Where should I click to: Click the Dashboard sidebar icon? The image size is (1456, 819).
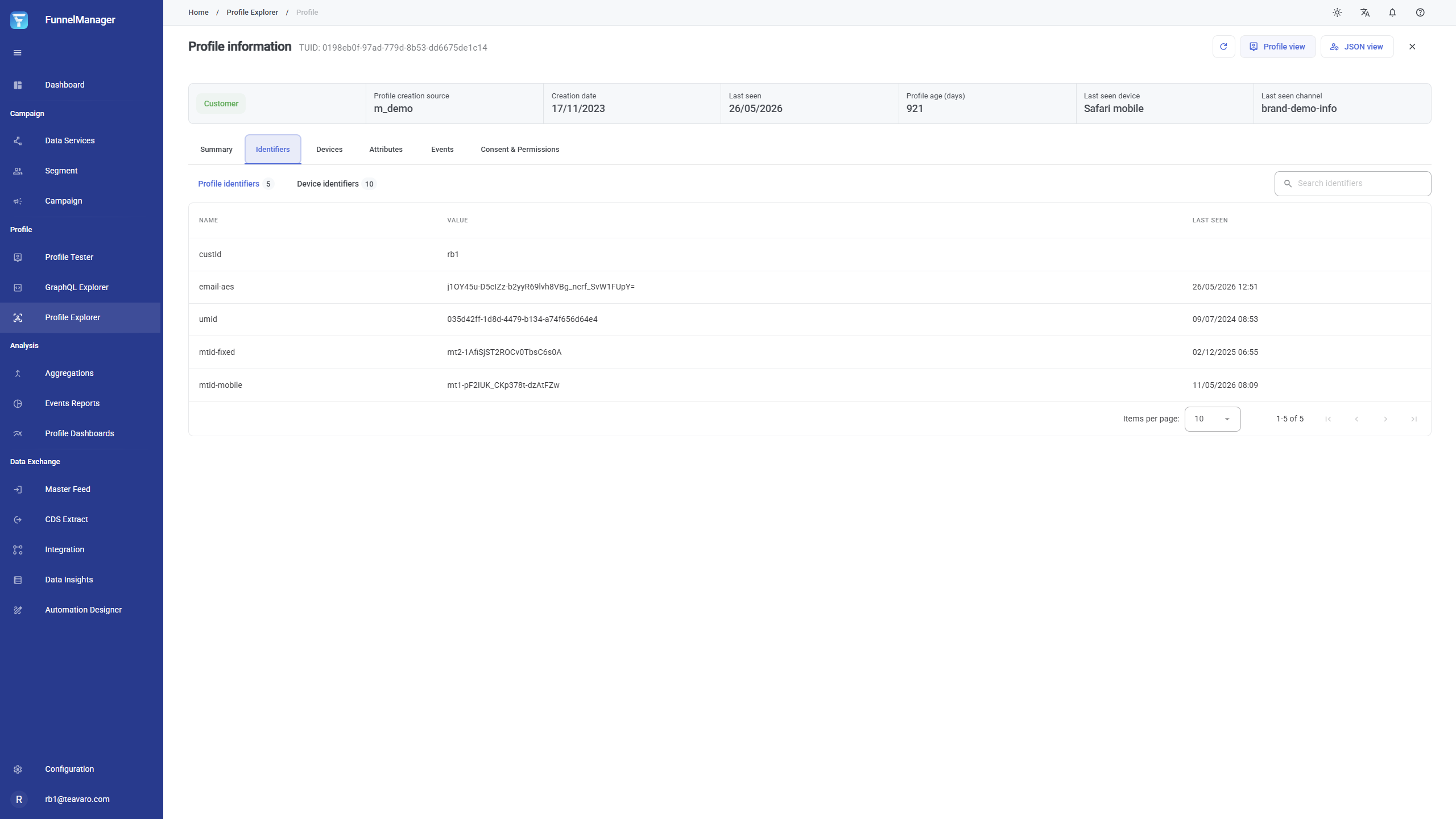(18, 85)
